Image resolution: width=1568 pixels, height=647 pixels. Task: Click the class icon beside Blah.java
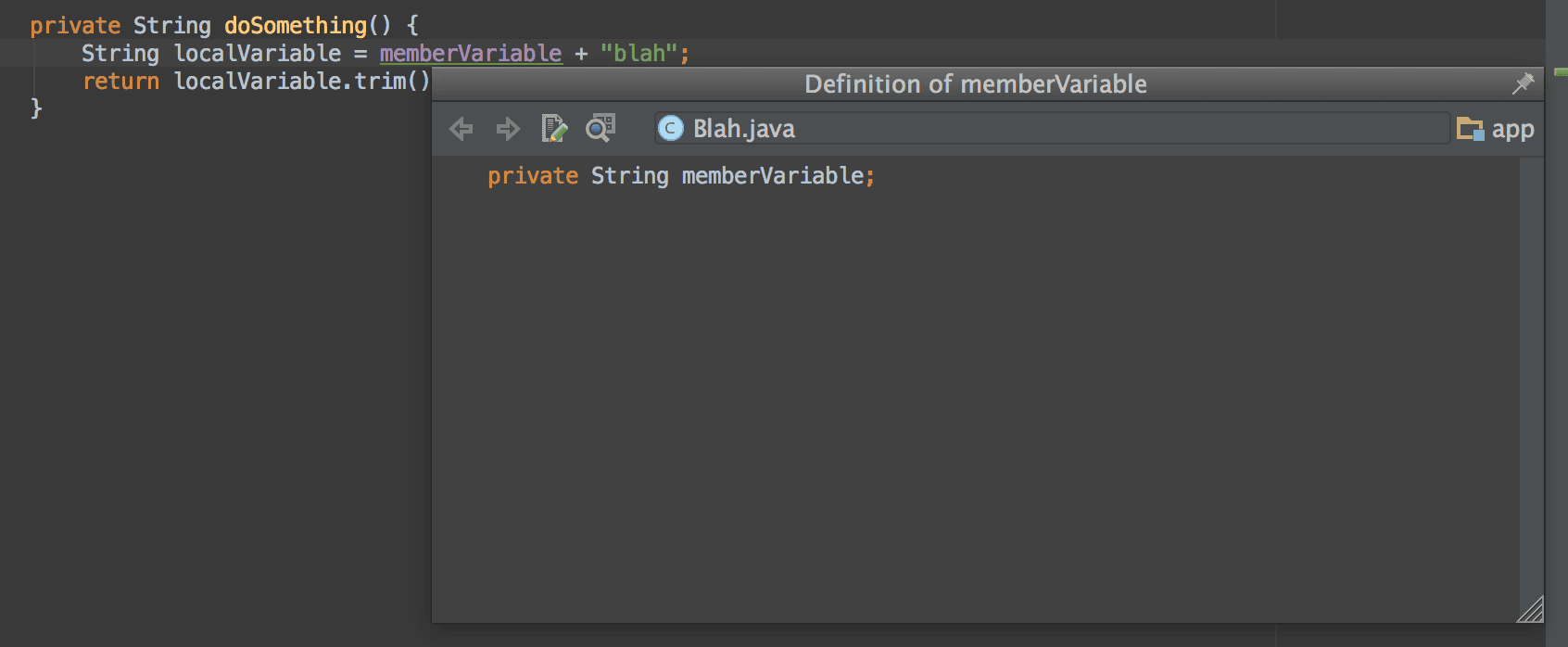(x=670, y=129)
